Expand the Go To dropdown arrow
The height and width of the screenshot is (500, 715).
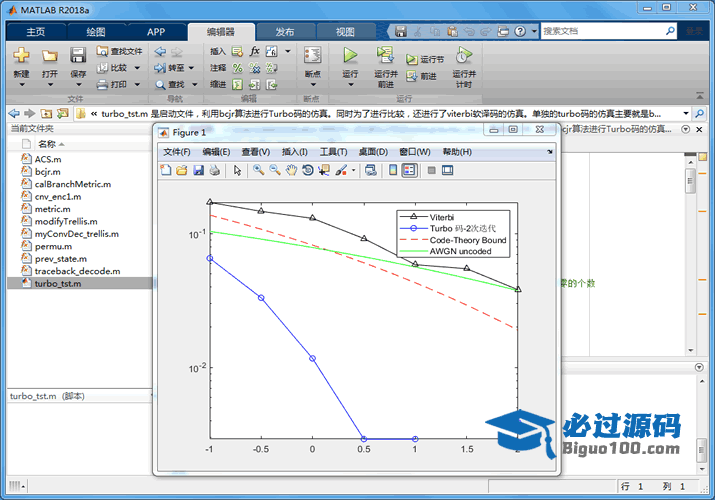192,68
